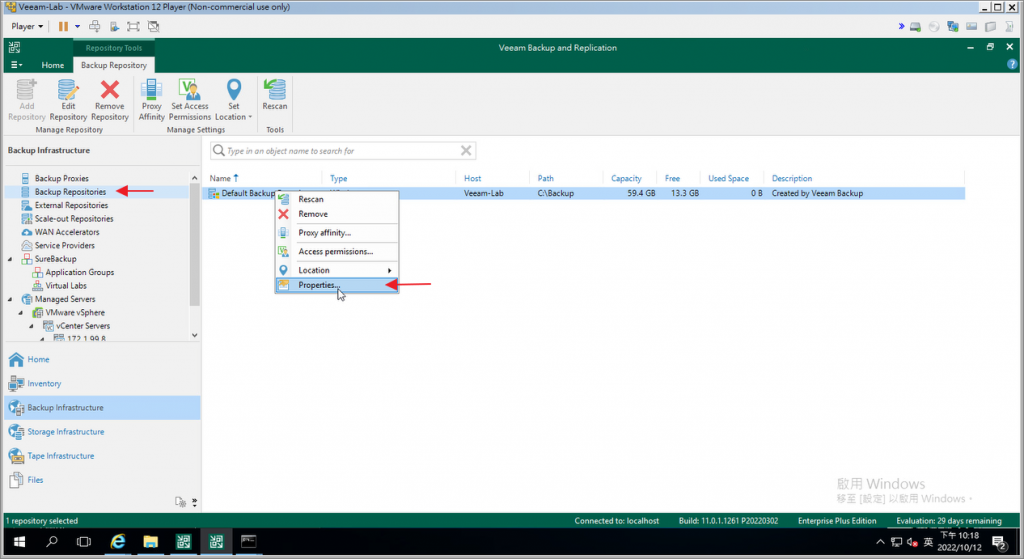Click the navigation pane options chevron
The image size is (1024, 559).
195,502
